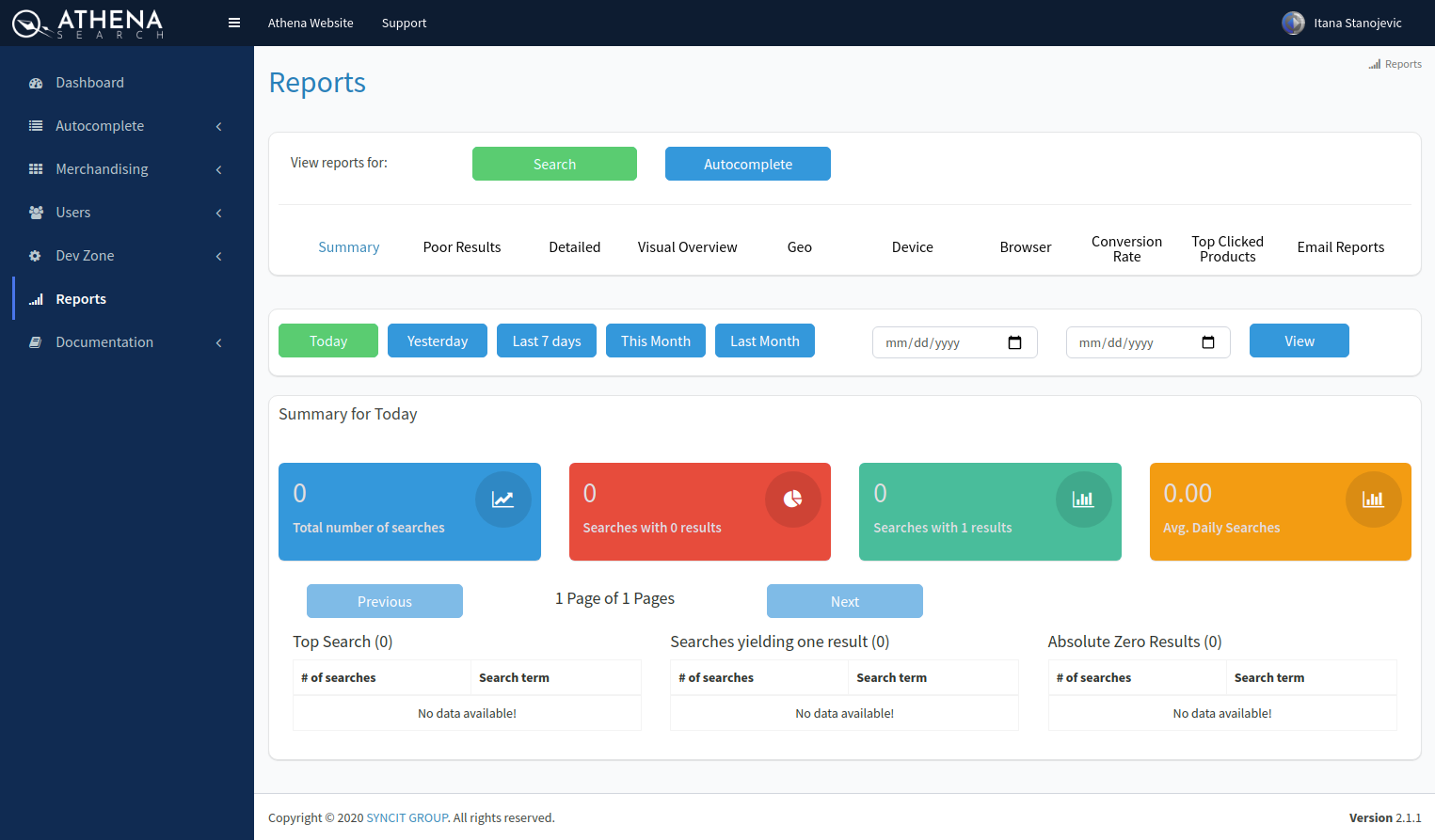Open the Email Reports tab
Image resolution: width=1435 pixels, height=840 pixels.
point(1340,246)
